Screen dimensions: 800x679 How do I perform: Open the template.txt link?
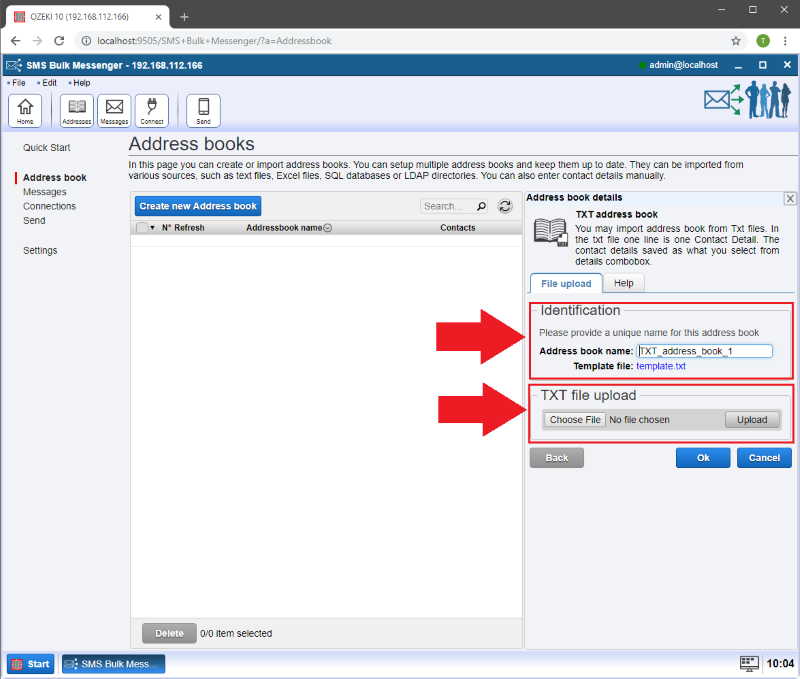(x=661, y=366)
